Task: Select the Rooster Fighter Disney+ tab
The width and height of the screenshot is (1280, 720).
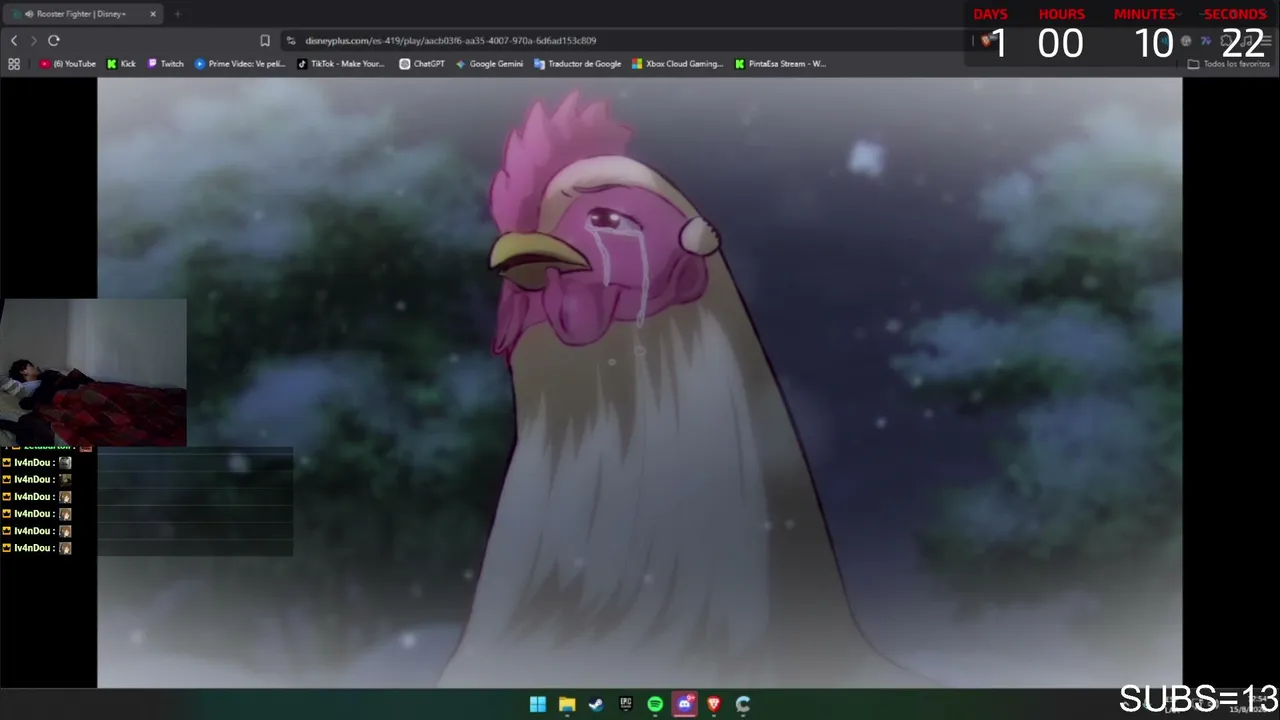Action: (x=84, y=14)
